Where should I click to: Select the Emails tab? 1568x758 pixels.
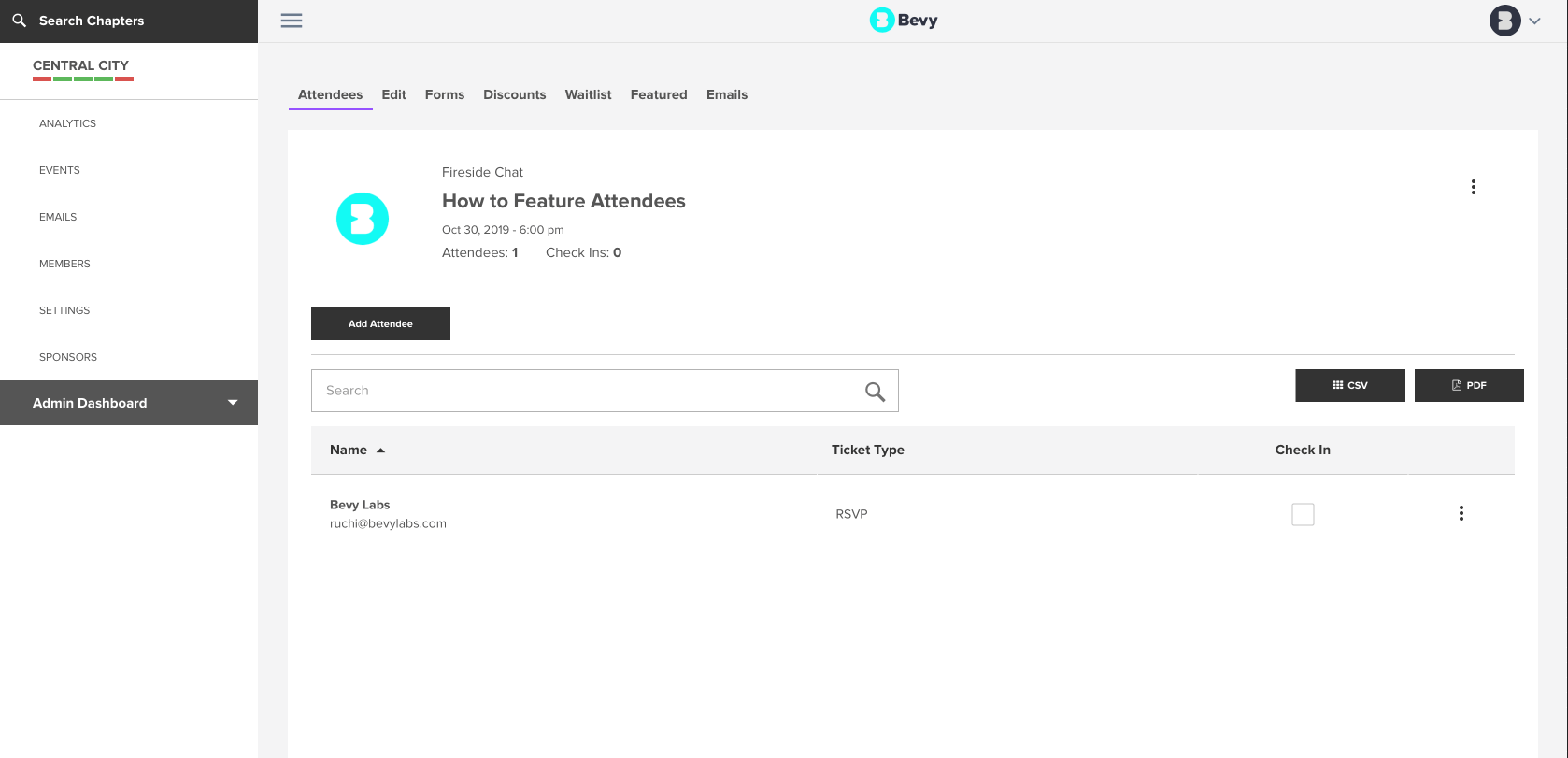click(x=727, y=94)
